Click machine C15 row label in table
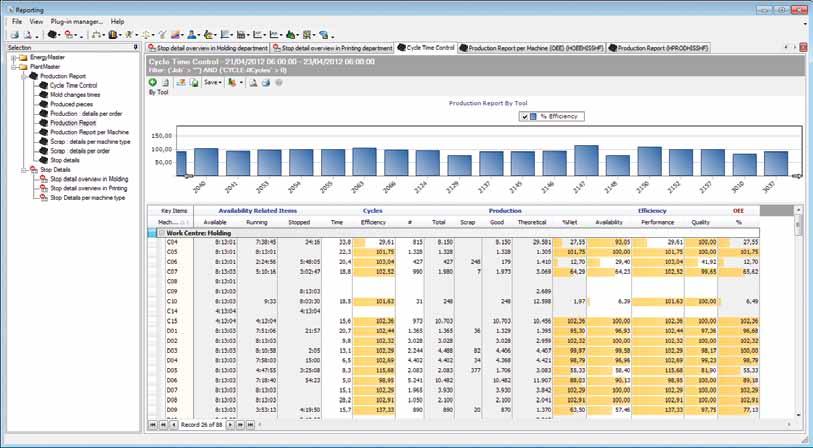The width and height of the screenshot is (813, 448). pos(172,321)
